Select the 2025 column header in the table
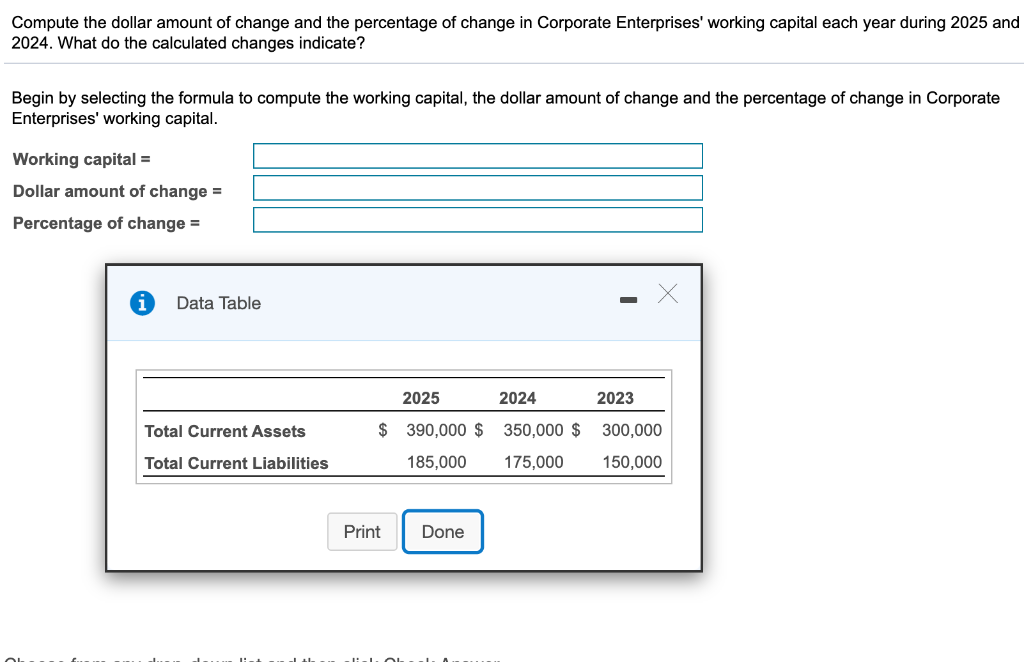This screenshot has height=662, width=1024. point(421,398)
